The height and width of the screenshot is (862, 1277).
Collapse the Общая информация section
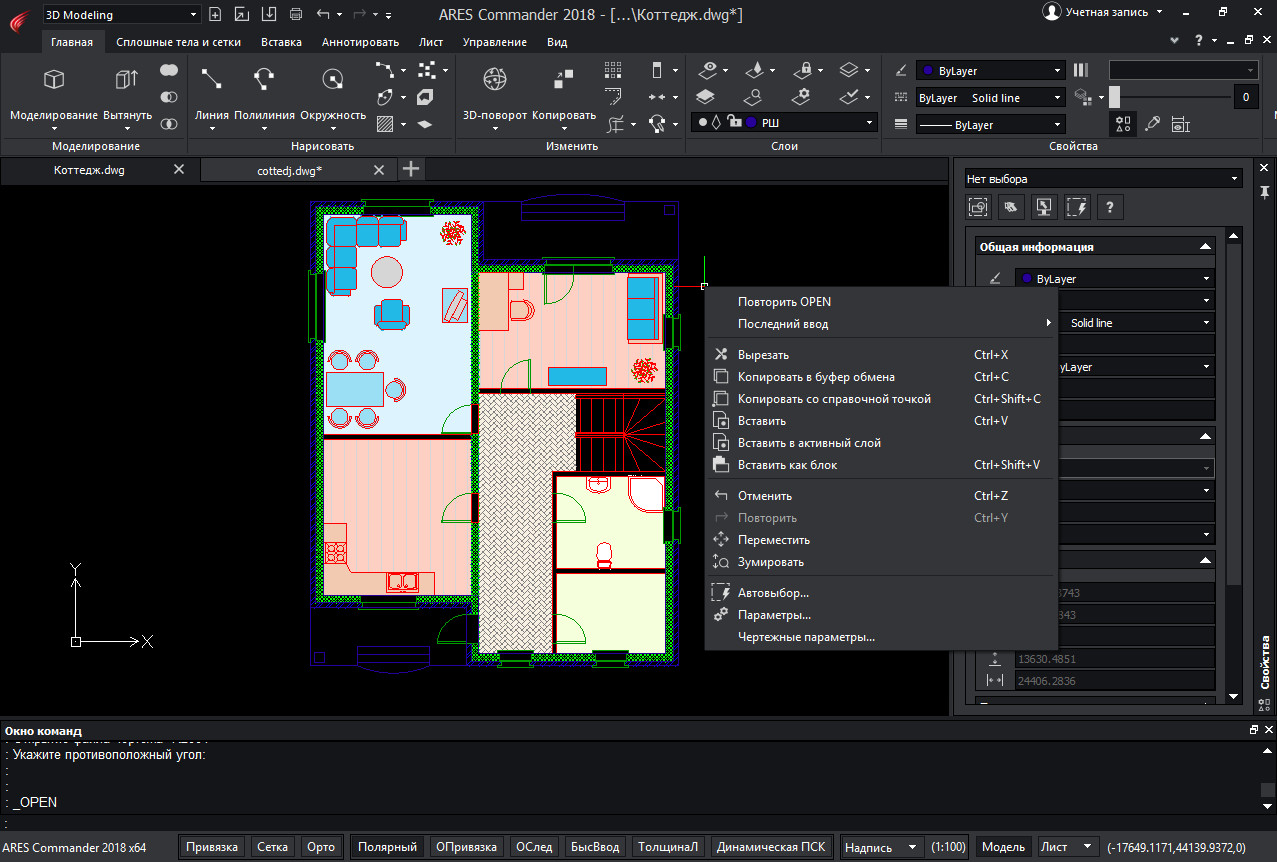(1205, 247)
